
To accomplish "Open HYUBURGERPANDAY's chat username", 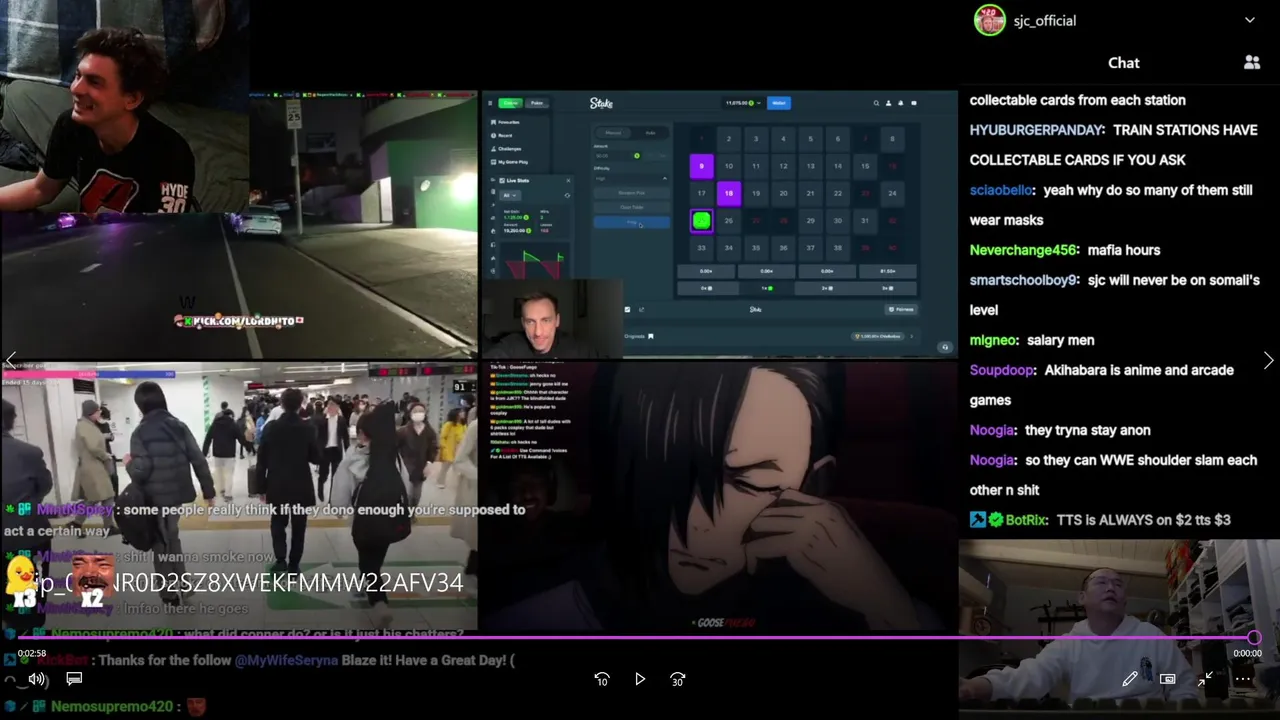I will click(1036, 130).
